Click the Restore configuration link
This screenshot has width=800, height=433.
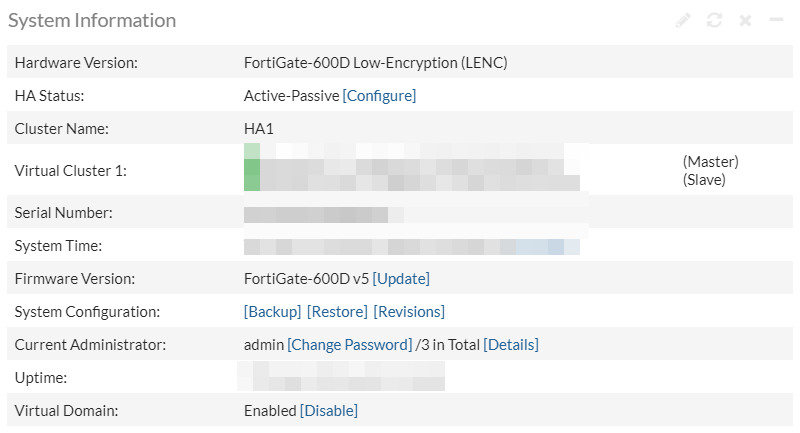337,311
